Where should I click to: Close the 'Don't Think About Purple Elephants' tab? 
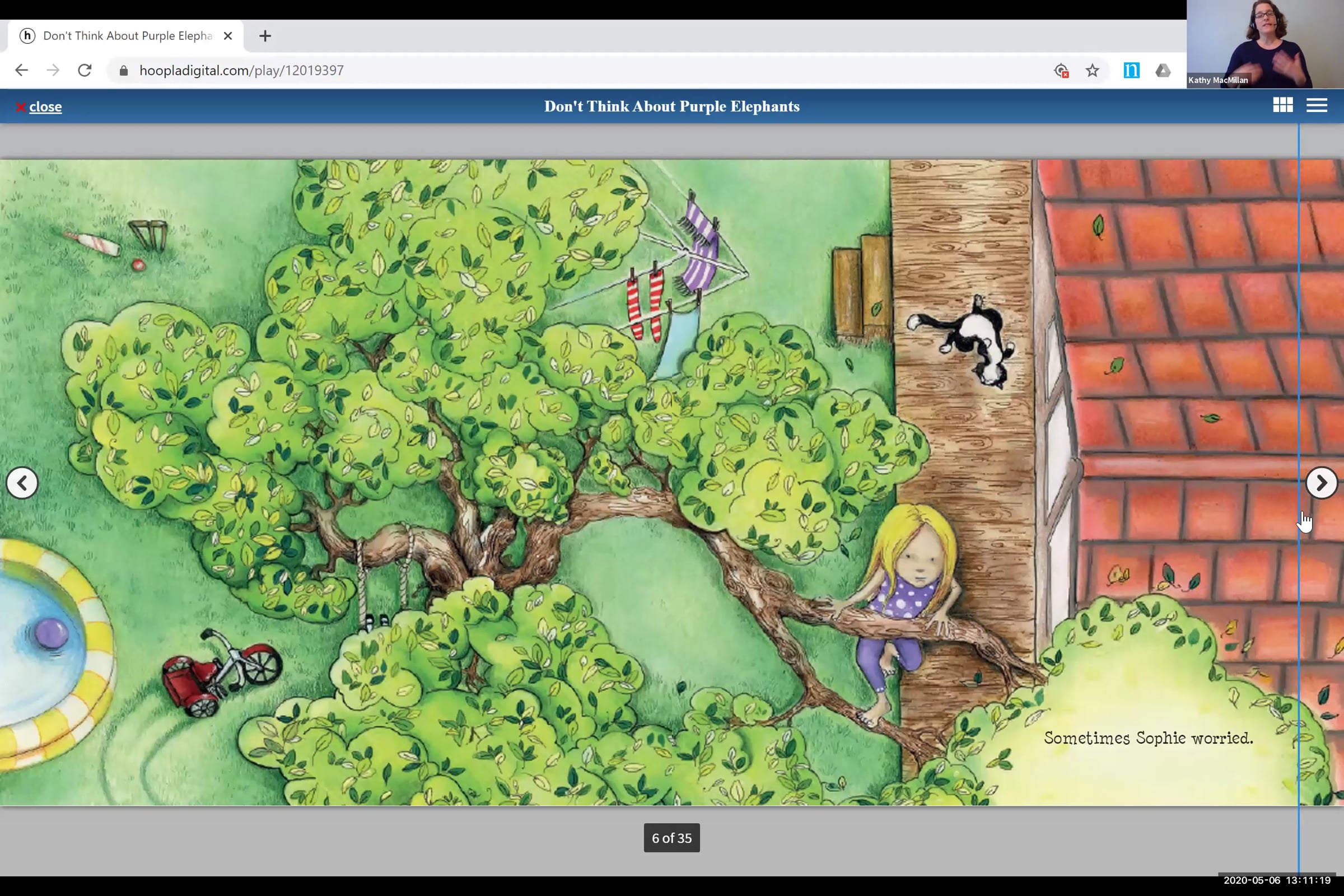228,36
